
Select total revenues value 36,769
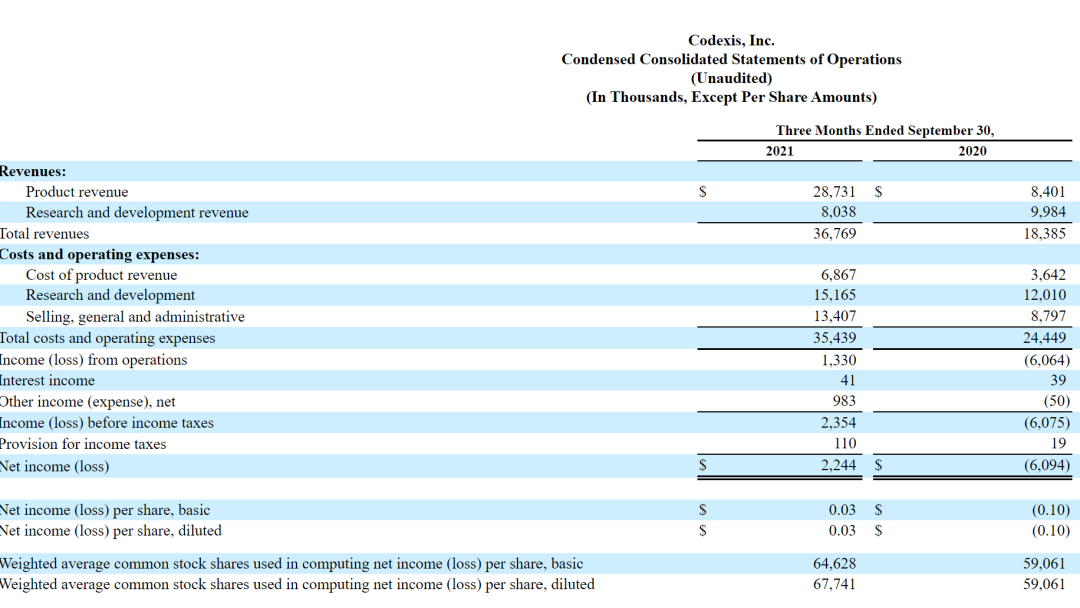click(834, 234)
